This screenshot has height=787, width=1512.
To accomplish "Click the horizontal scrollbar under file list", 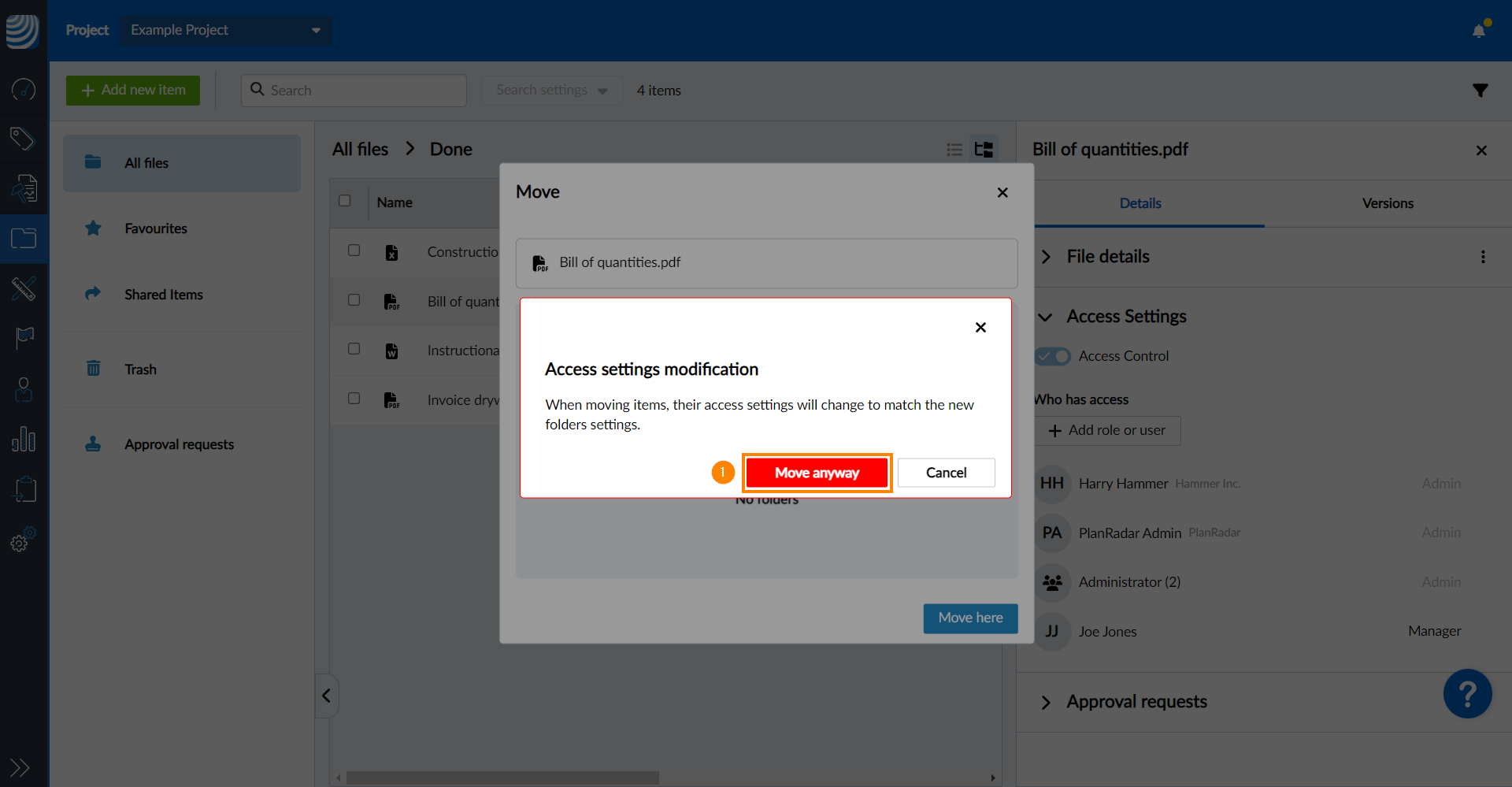I will (x=502, y=778).
